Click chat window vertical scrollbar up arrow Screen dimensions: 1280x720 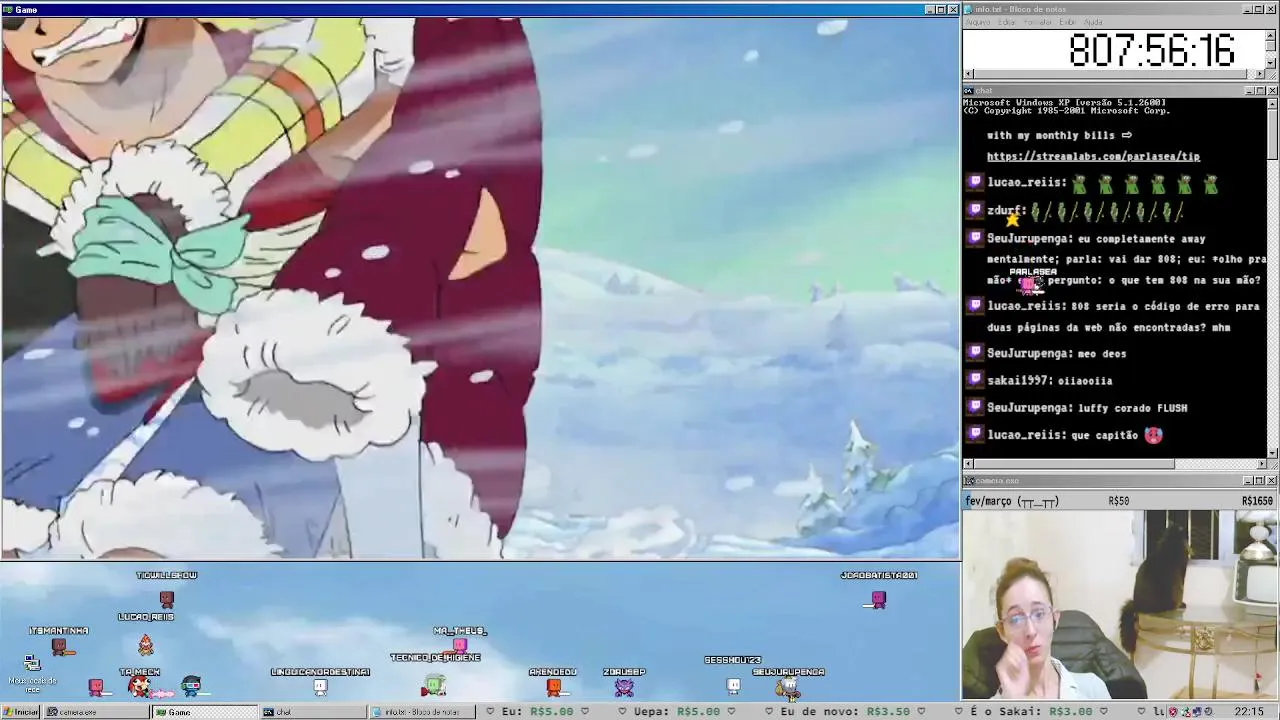pos(1272,103)
